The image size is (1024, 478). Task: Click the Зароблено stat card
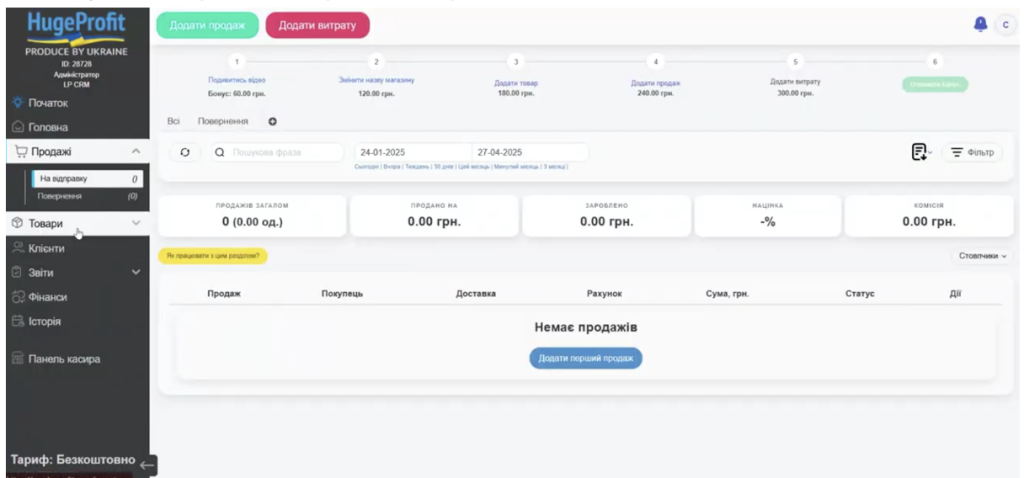(x=607, y=215)
